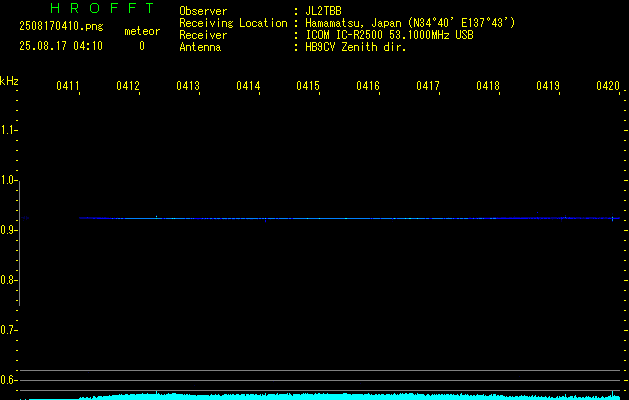
Task: Click the 0411 time marker
Action: click(x=67, y=86)
